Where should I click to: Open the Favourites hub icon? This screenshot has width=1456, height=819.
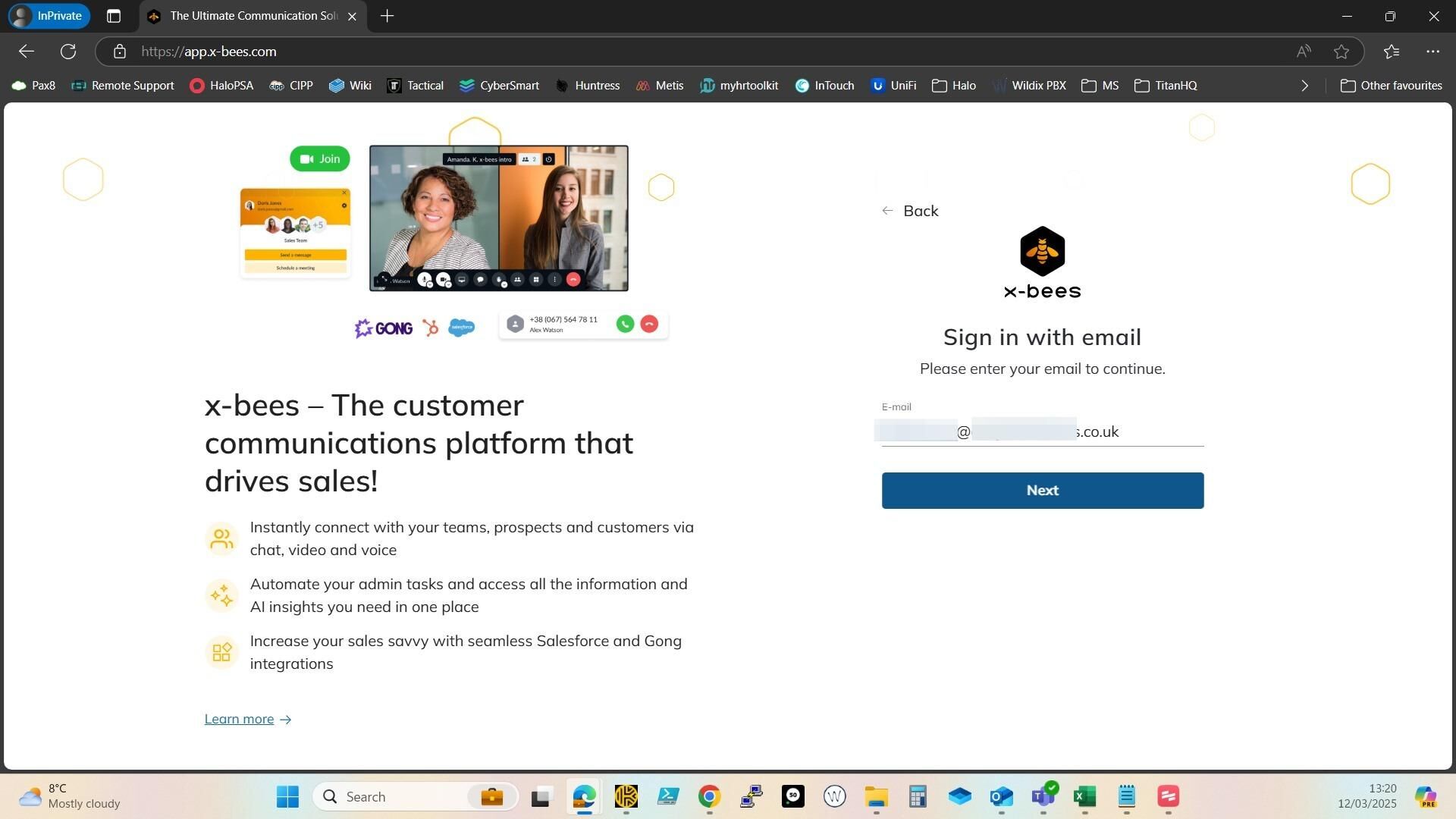1391,52
